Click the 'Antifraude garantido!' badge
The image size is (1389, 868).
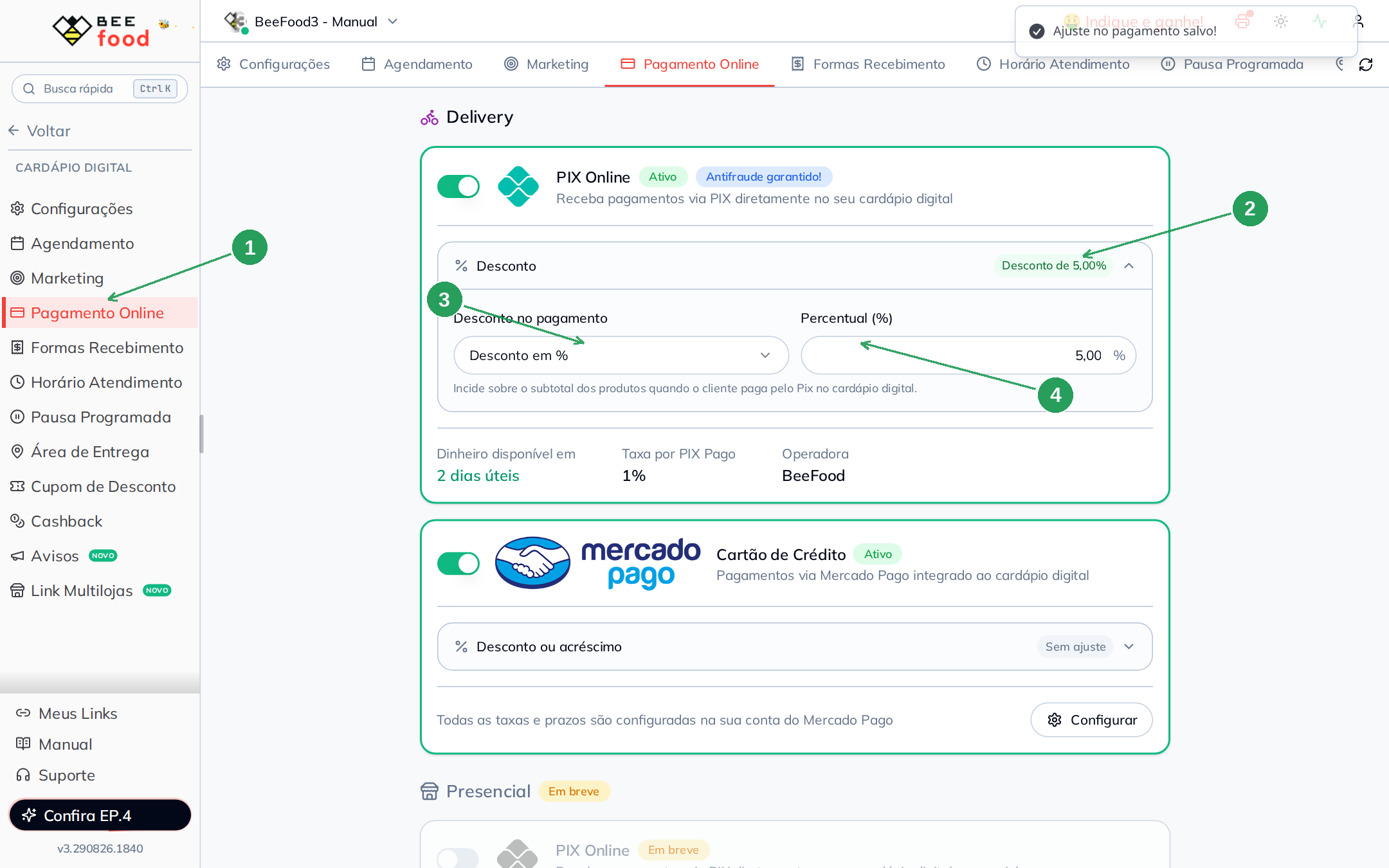(x=764, y=177)
